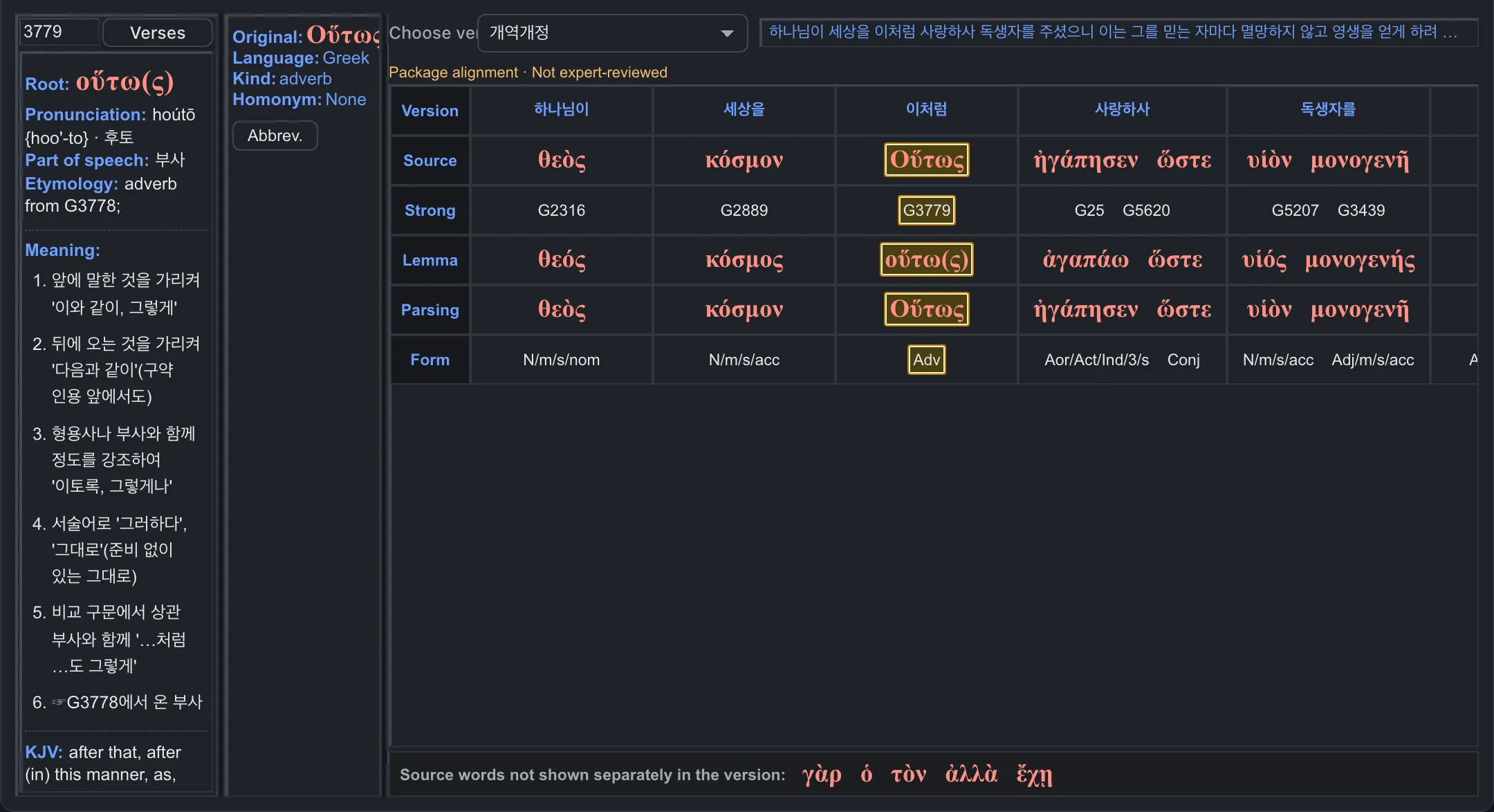1494x812 pixels.
Task: Click the G3778 reference in meaning 6
Action: tap(94, 702)
